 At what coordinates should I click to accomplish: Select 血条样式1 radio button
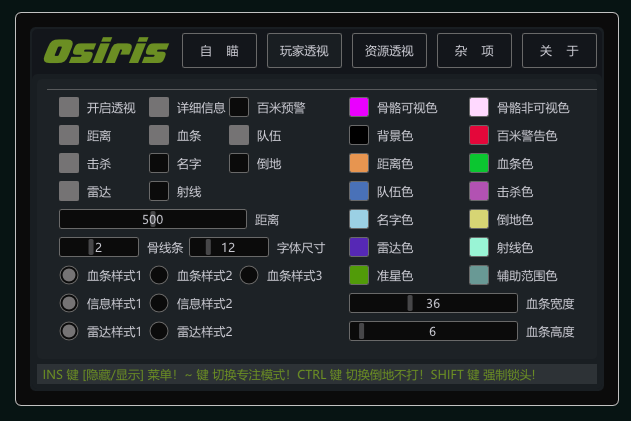[69, 275]
